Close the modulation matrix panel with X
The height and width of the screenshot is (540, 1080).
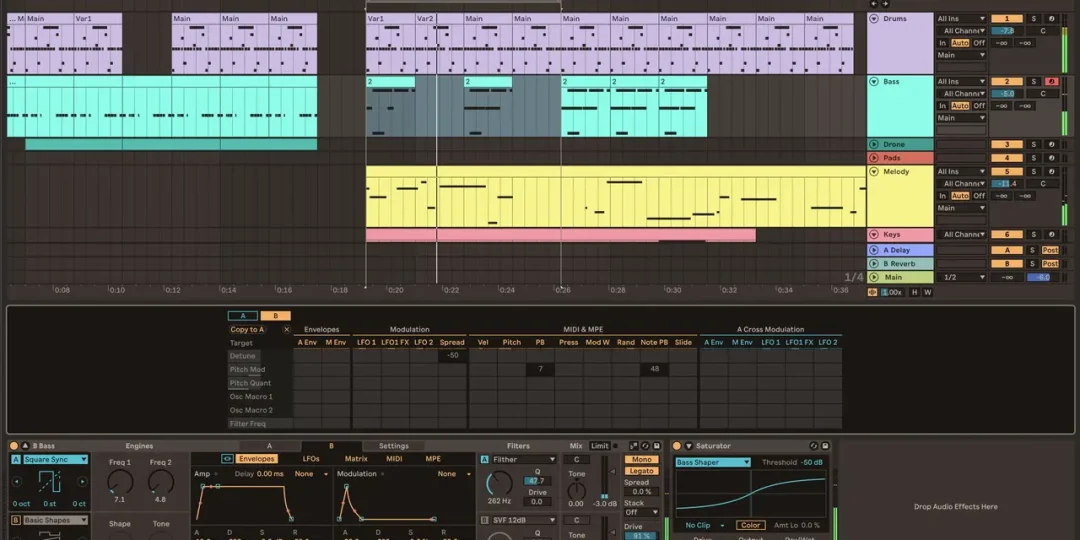pyautogui.click(x=287, y=330)
